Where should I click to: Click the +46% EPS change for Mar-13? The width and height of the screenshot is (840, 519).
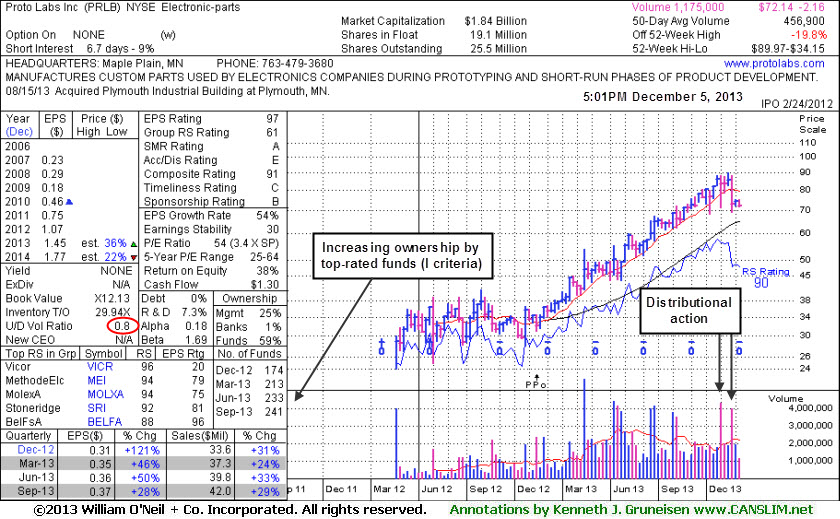[x=145, y=464]
